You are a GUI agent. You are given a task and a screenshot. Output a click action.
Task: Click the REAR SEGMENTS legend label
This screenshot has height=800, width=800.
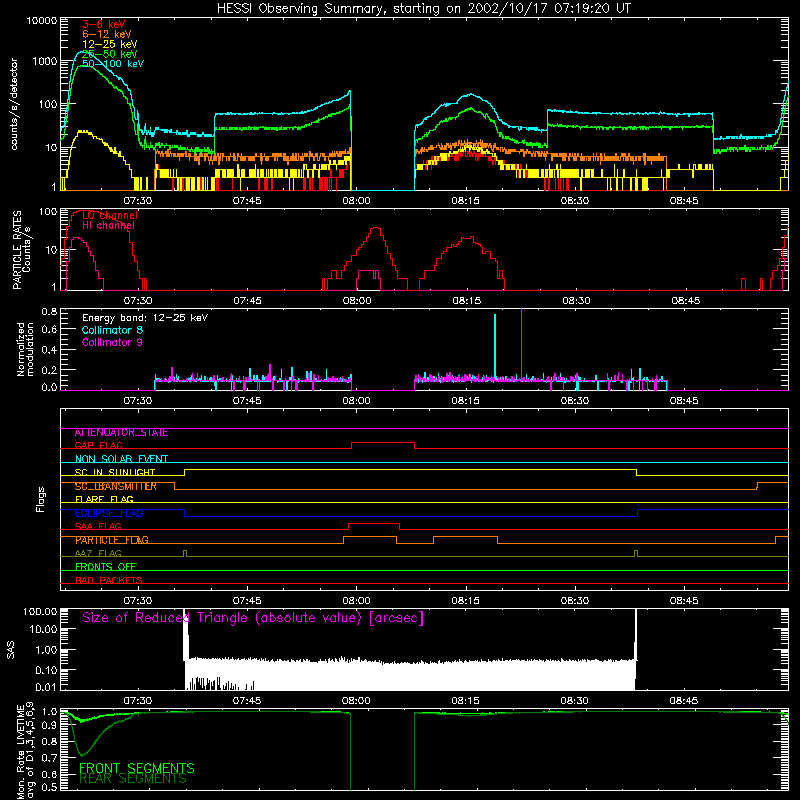(133, 779)
